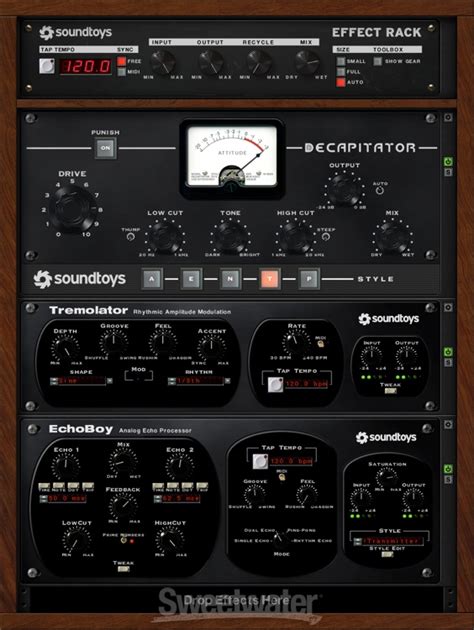
Task: Choose SMALL rack size
Action: (341, 61)
